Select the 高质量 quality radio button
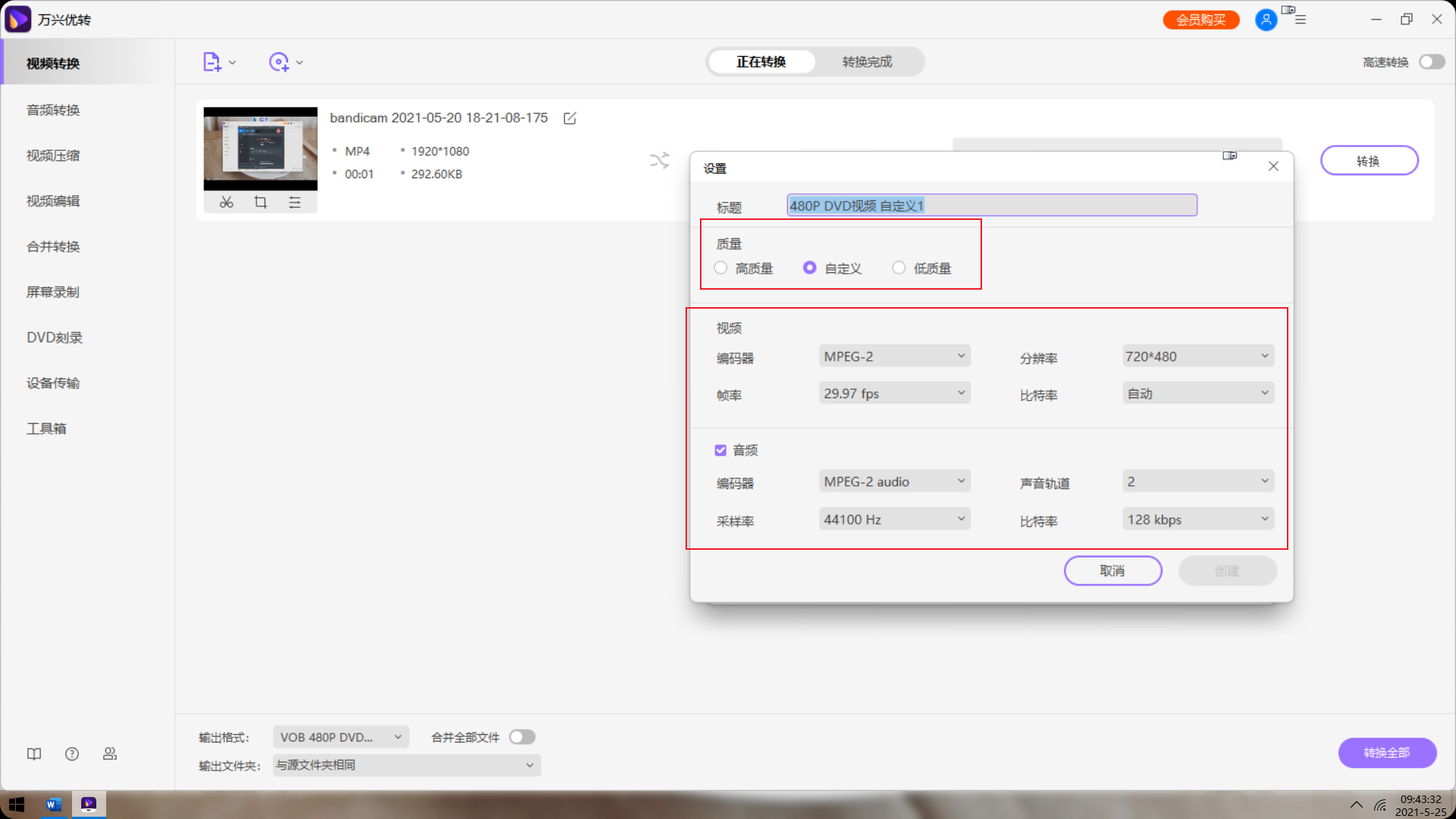1456x819 pixels. click(720, 268)
